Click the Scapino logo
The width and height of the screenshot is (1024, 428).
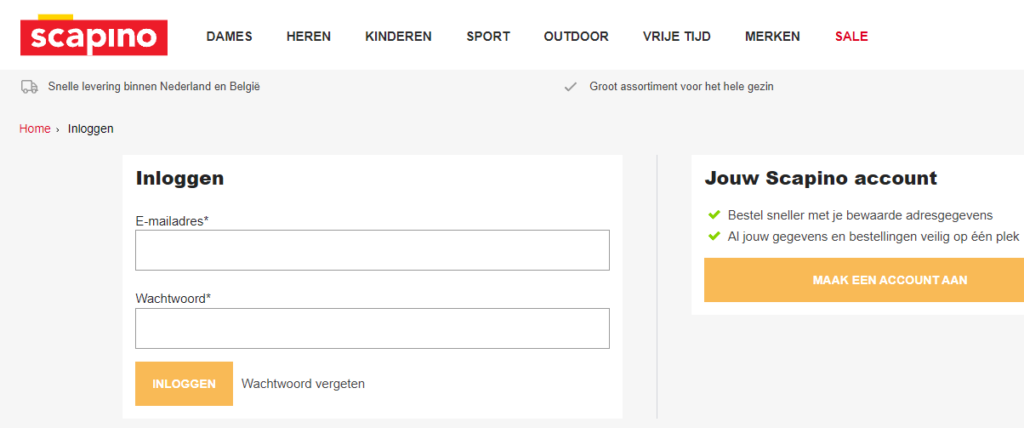coord(94,35)
